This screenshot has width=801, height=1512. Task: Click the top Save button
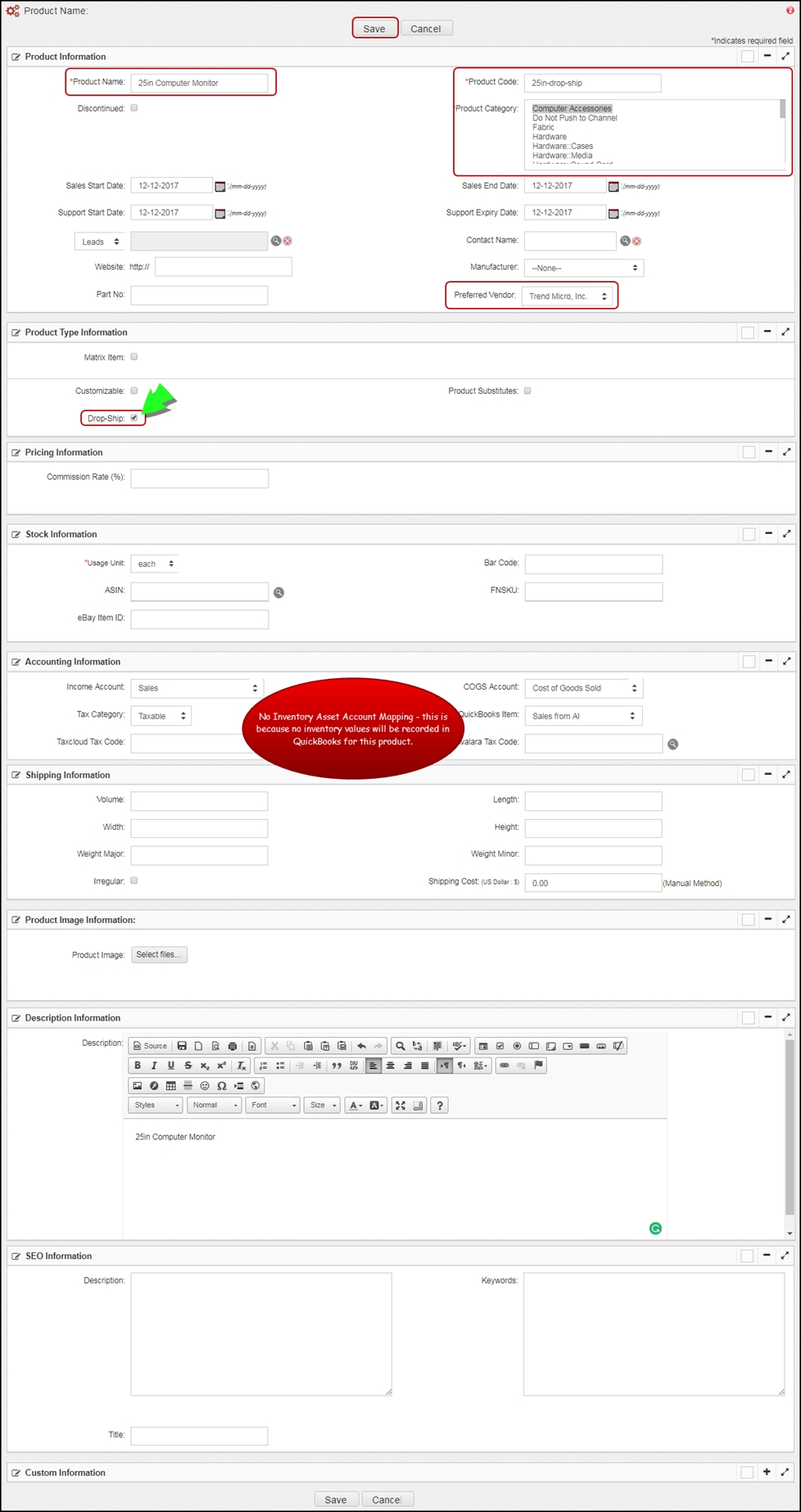pos(374,29)
